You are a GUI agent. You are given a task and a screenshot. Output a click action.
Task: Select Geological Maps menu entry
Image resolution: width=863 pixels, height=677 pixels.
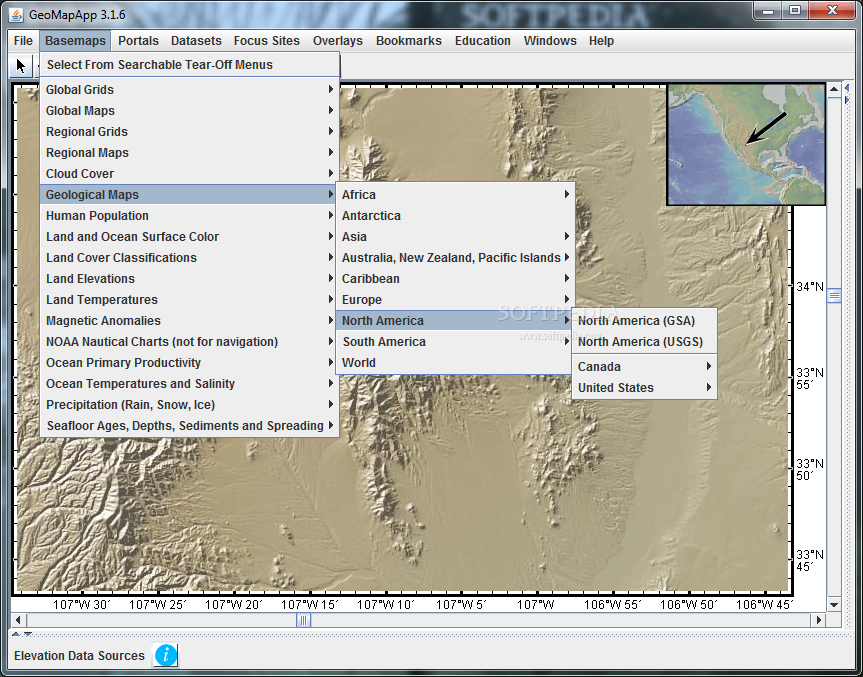coord(189,194)
